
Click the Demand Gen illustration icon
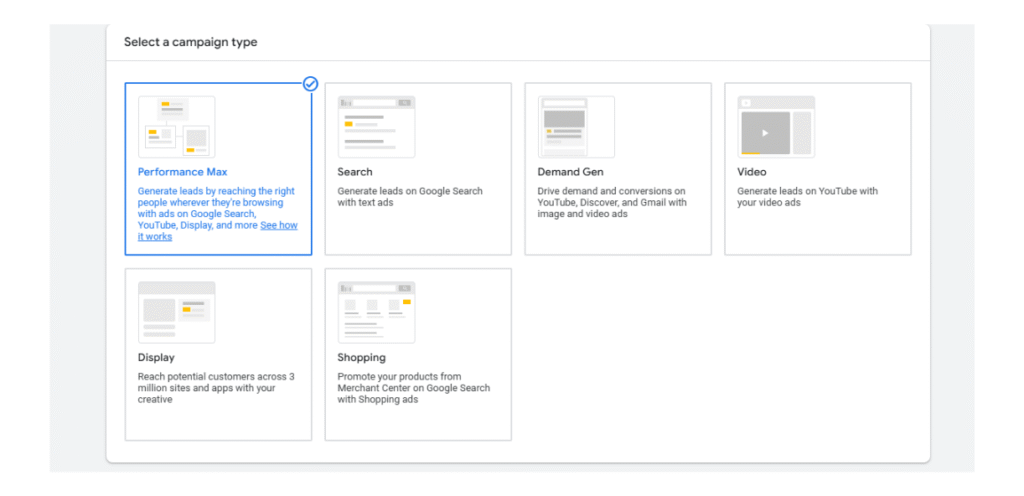coord(576,127)
